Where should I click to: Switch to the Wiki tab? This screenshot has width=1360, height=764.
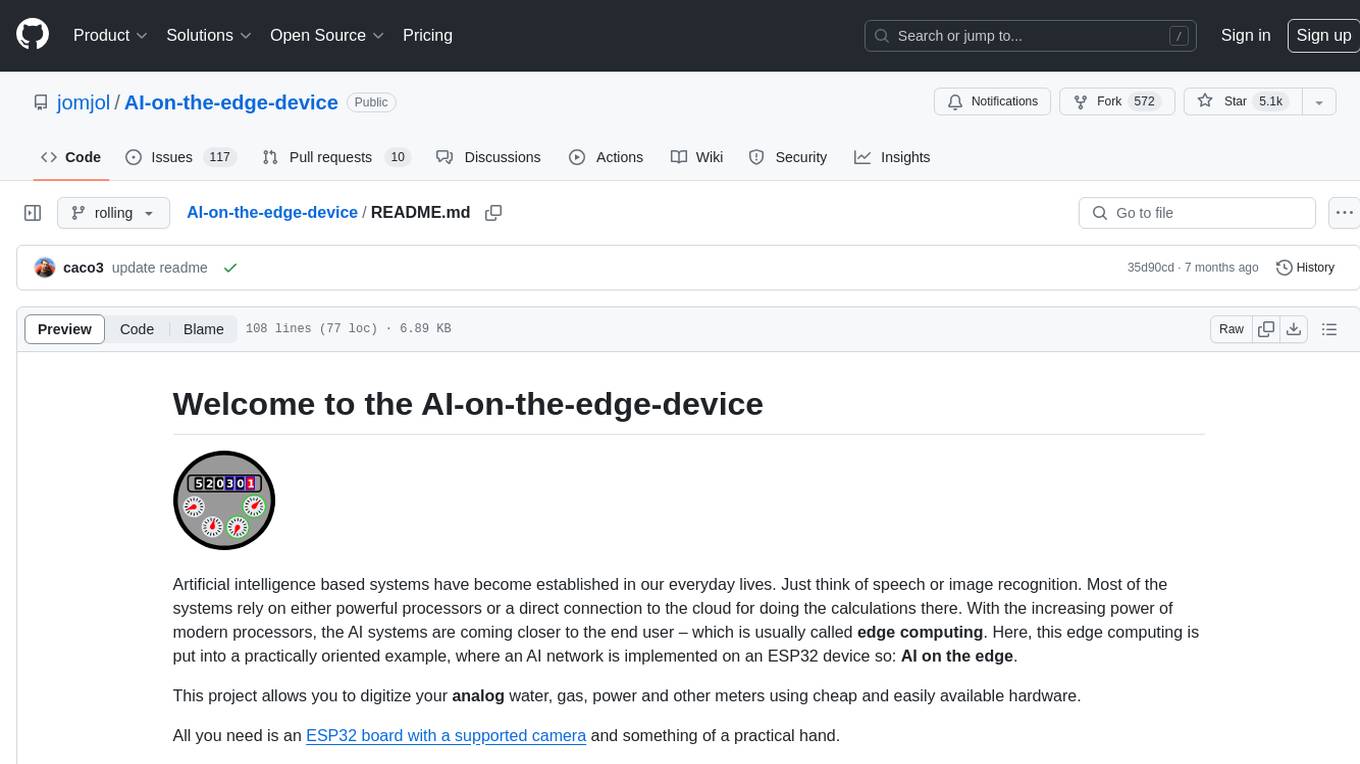pyautogui.click(x=696, y=157)
